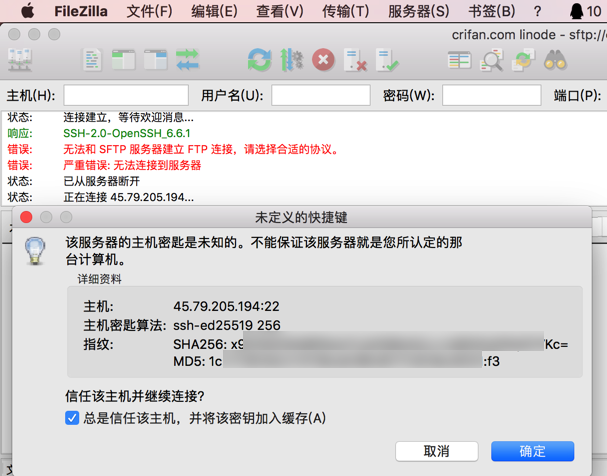The width and height of the screenshot is (607, 476).
Task: Select host value 45.79.205.194:22
Action: [x=226, y=306]
